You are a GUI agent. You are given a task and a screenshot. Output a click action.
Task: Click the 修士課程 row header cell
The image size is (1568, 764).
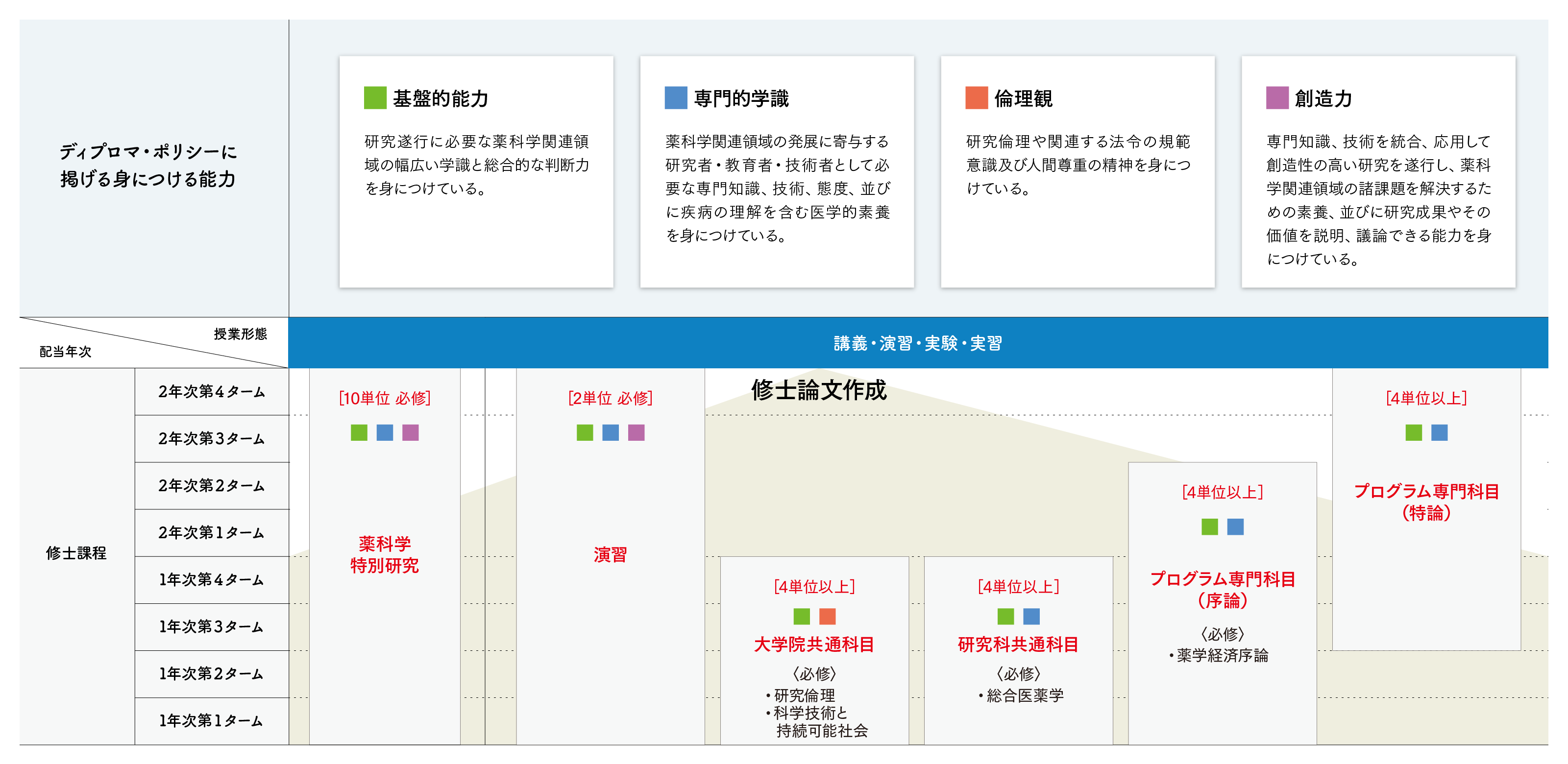[x=76, y=553]
